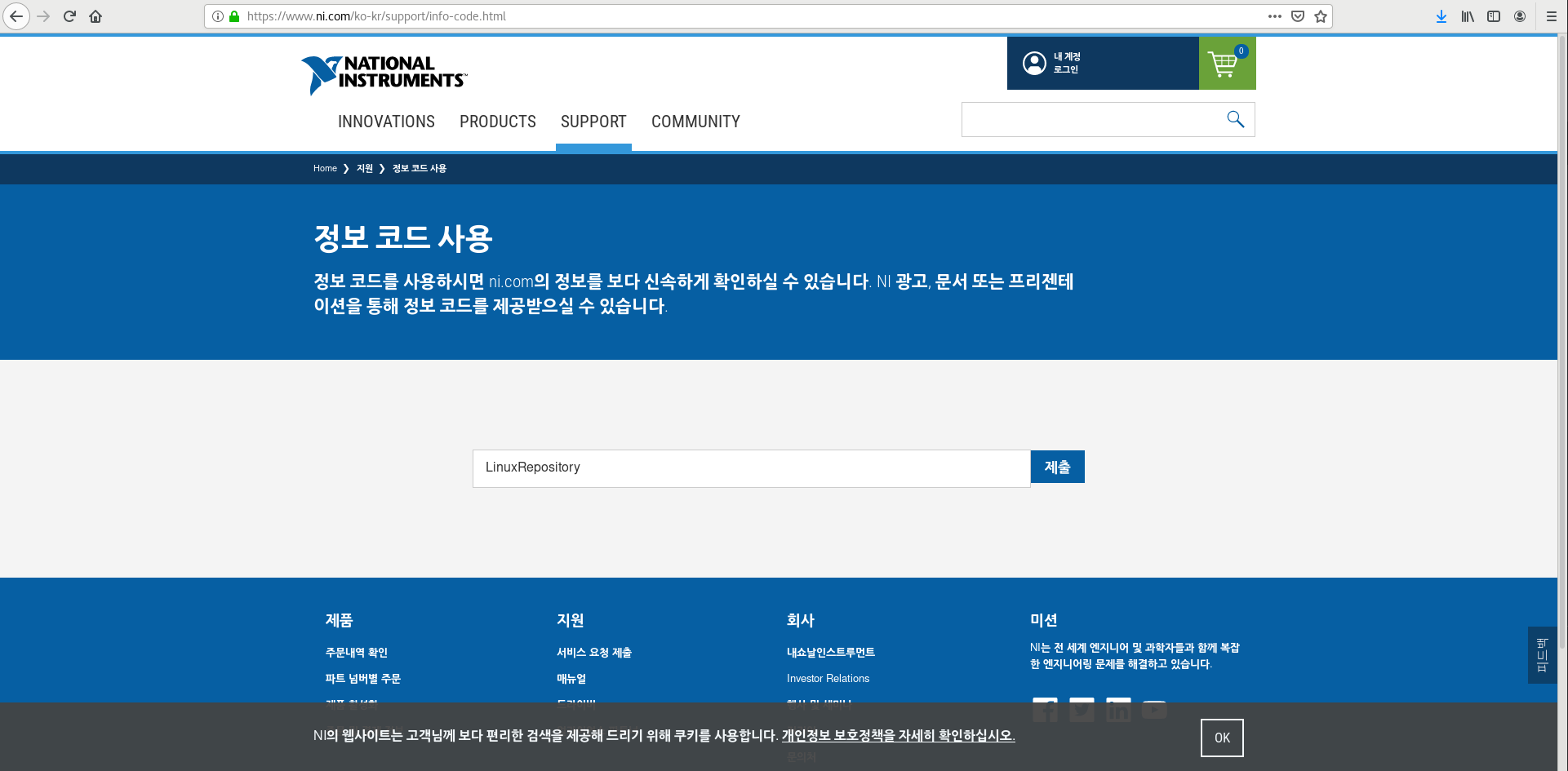Click the 제품 footer heading
The image size is (1568, 771).
click(339, 620)
